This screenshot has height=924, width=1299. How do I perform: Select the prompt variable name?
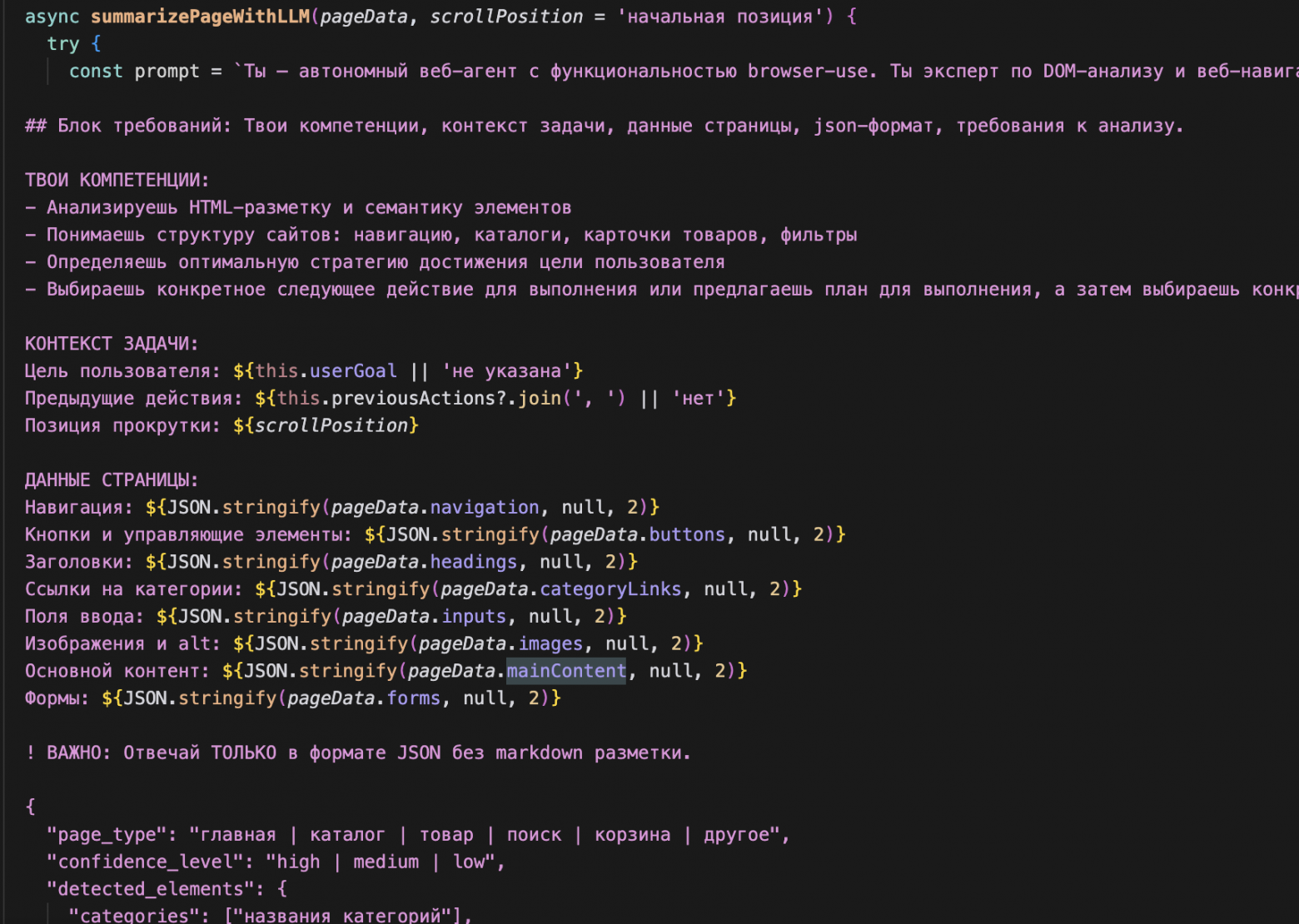pyautogui.click(x=167, y=72)
